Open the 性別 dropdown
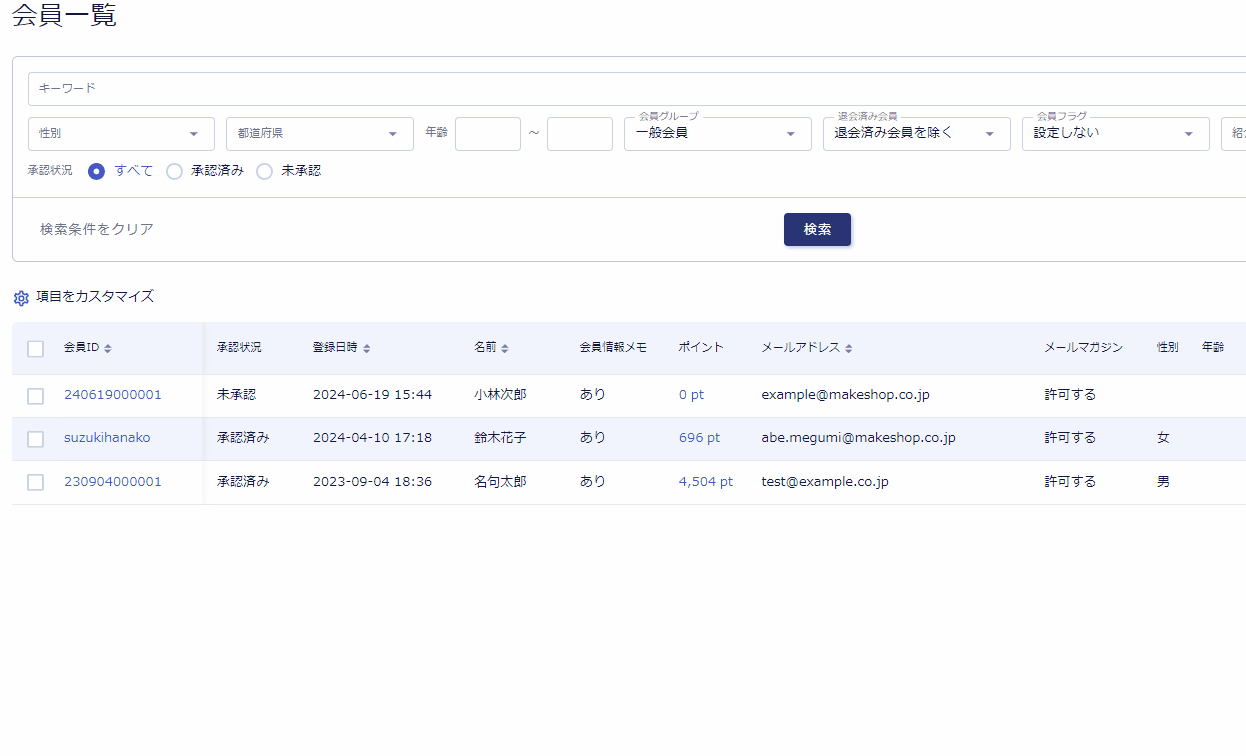The height and width of the screenshot is (756, 1246). (x=121, y=134)
